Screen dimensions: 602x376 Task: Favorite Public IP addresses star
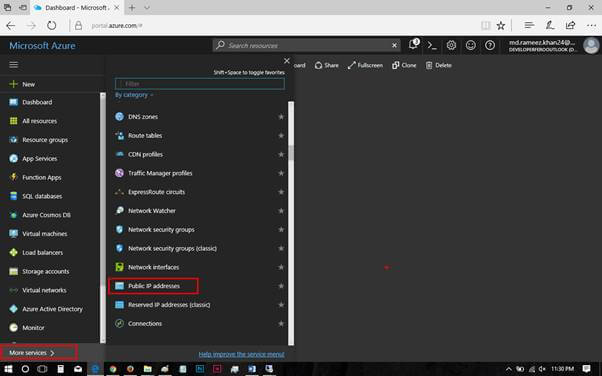(281, 286)
